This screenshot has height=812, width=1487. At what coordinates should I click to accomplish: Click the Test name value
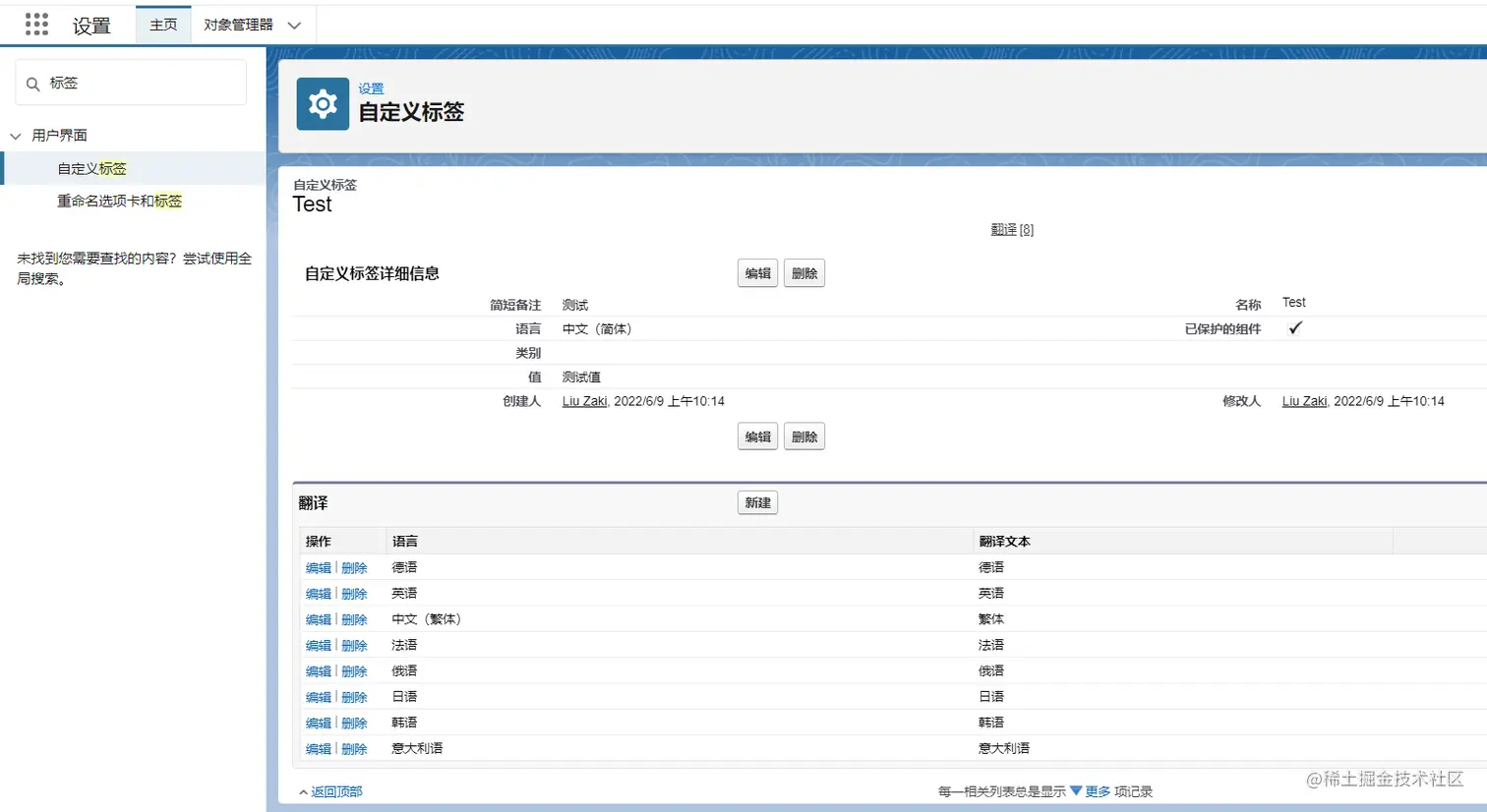[1293, 303]
